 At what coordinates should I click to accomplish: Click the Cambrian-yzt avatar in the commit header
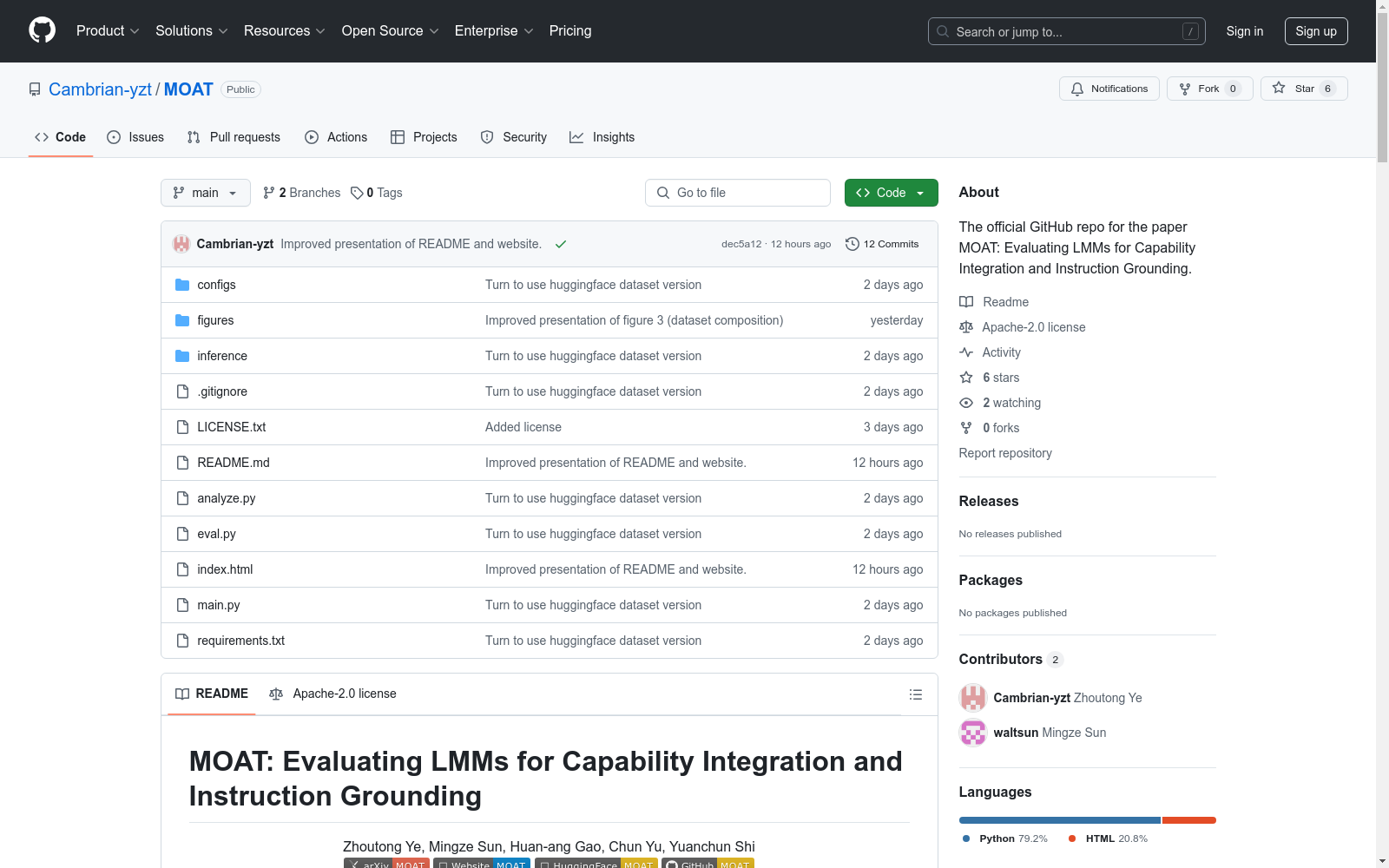tap(181, 244)
